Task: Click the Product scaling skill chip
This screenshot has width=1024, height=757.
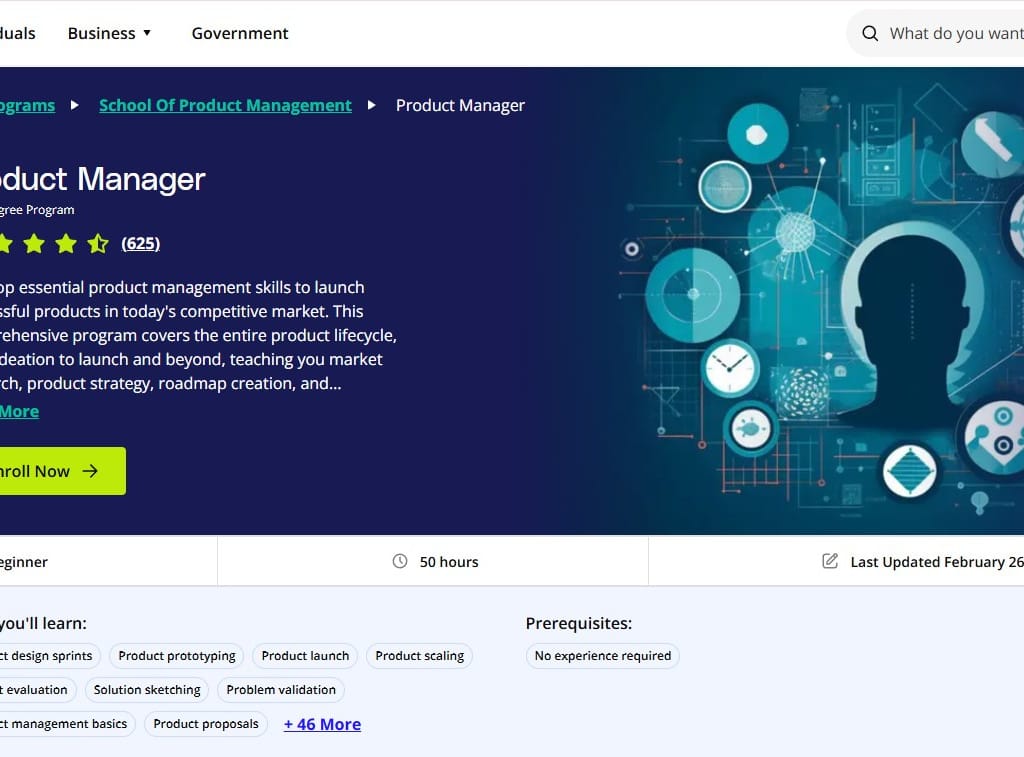Action: pos(419,656)
